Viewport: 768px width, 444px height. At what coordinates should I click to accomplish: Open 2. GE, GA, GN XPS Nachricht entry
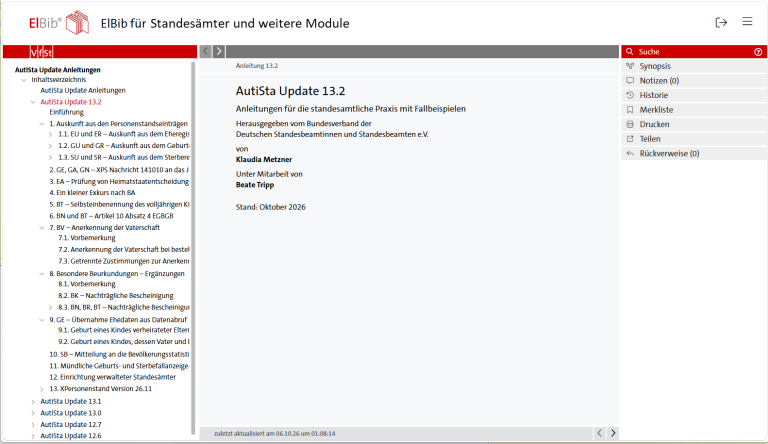(x=119, y=170)
